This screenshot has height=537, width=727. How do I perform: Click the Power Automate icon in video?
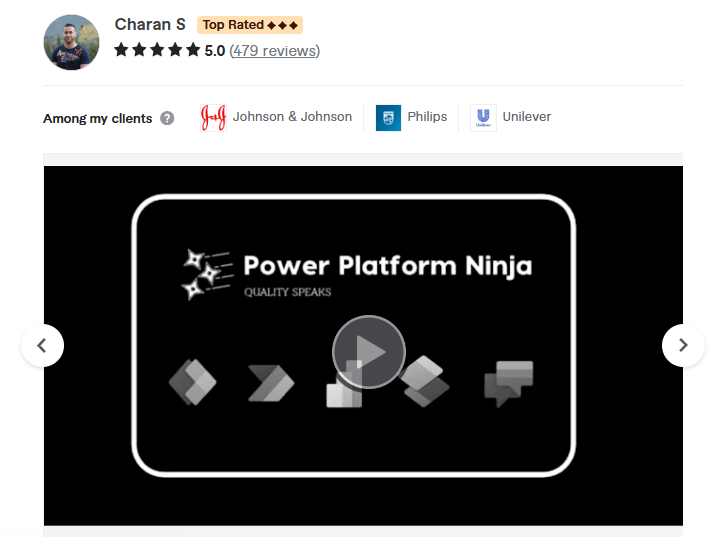coord(271,383)
